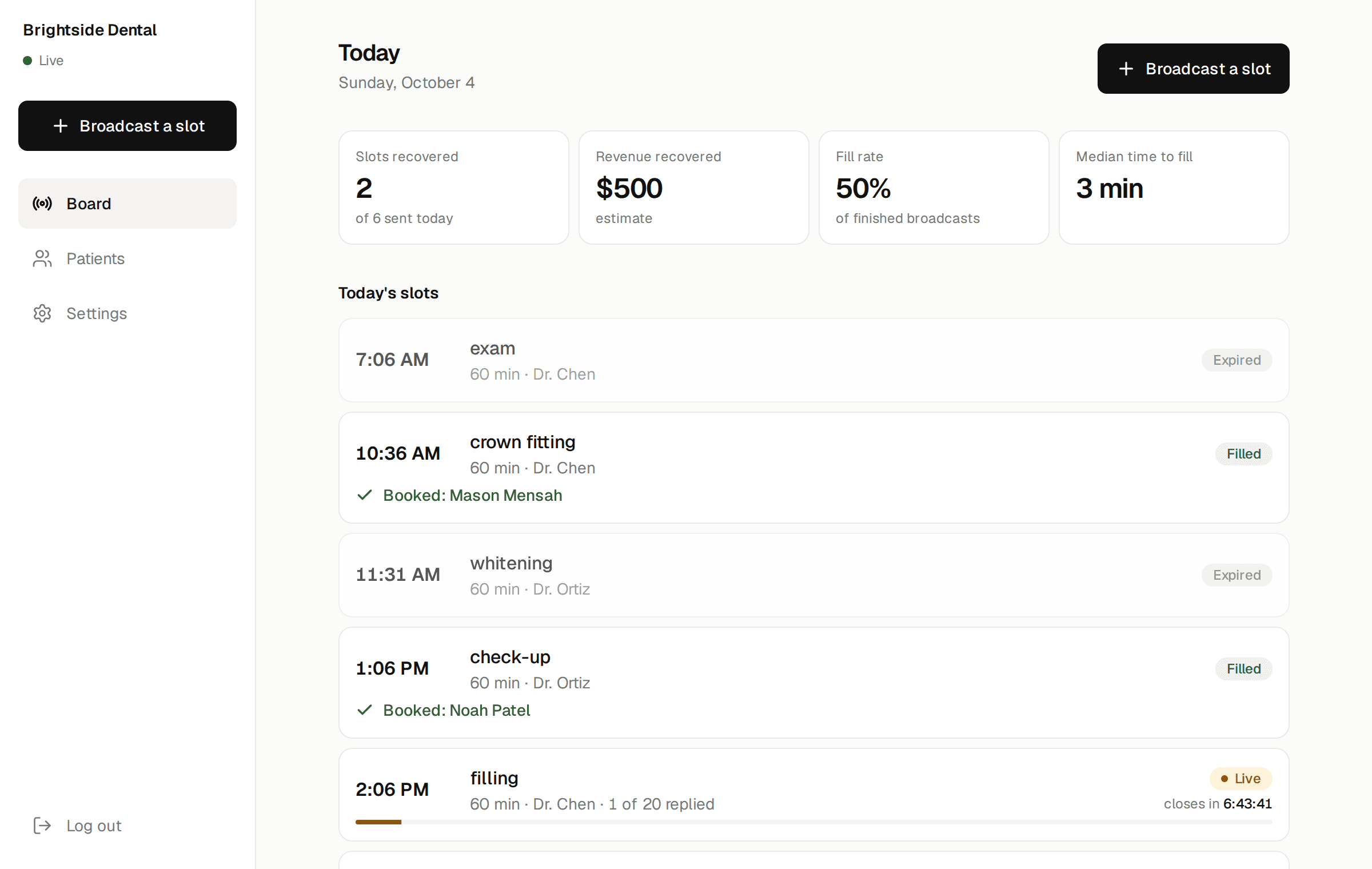Click the Slots recovered stat card

tap(454, 188)
